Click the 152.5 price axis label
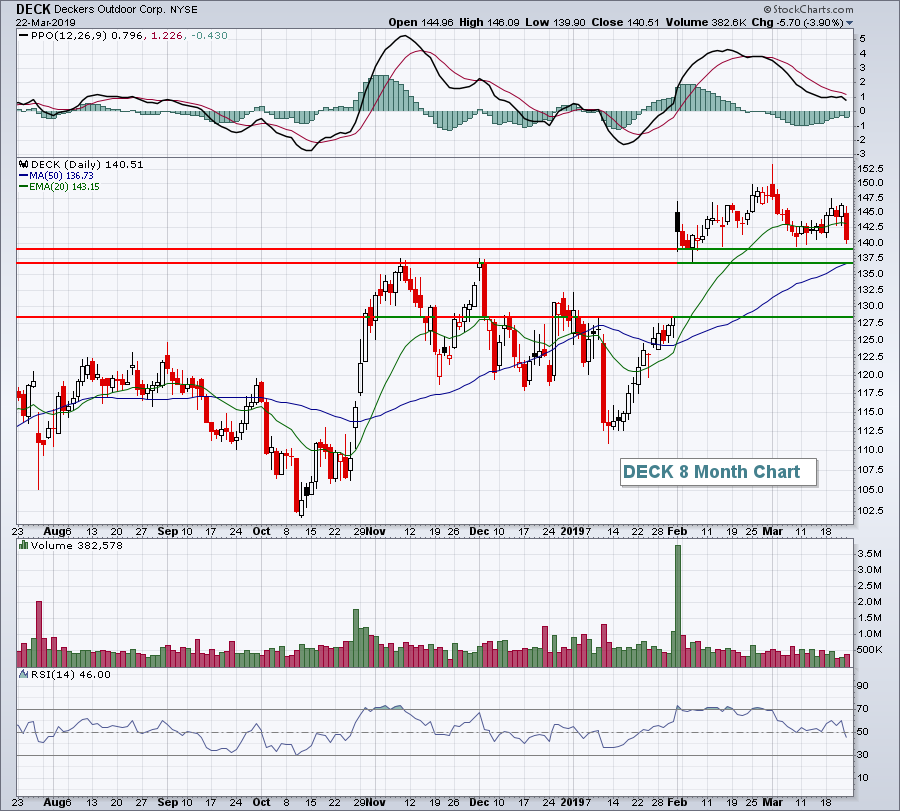Screen dimensions: 900x811 tap(871, 168)
